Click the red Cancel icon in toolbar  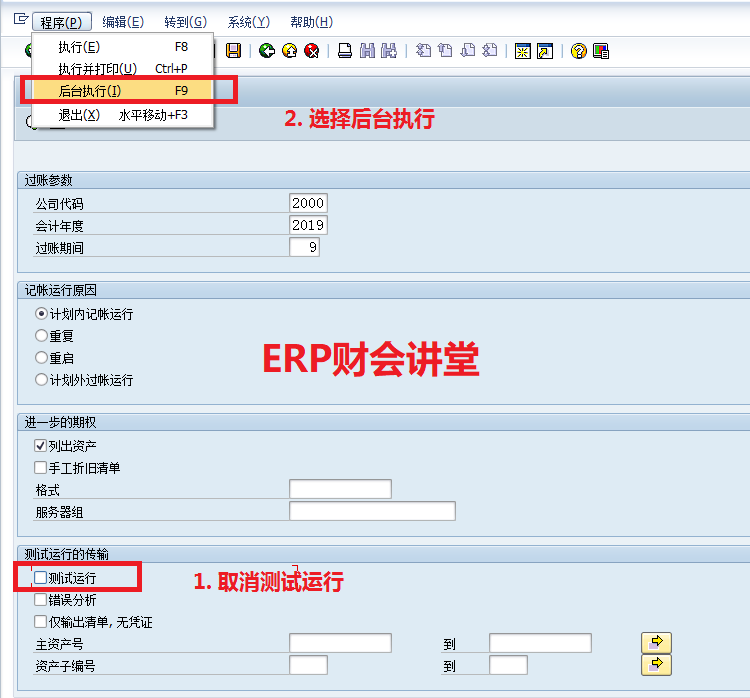coord(311,51)
